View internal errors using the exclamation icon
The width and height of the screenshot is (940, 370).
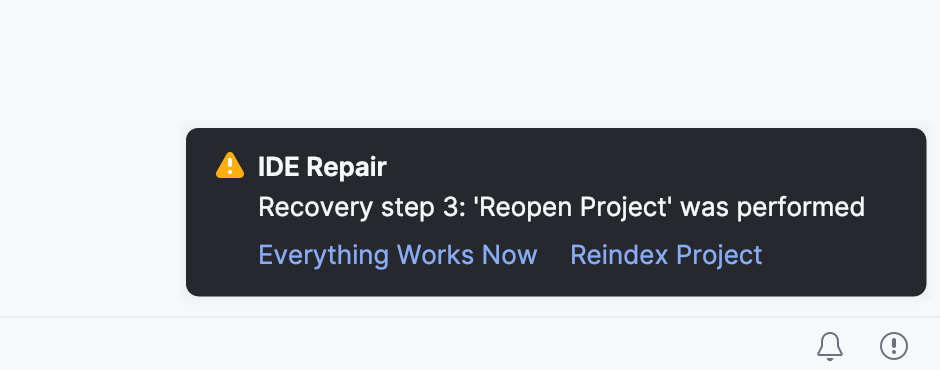click(x=894, y=346)
